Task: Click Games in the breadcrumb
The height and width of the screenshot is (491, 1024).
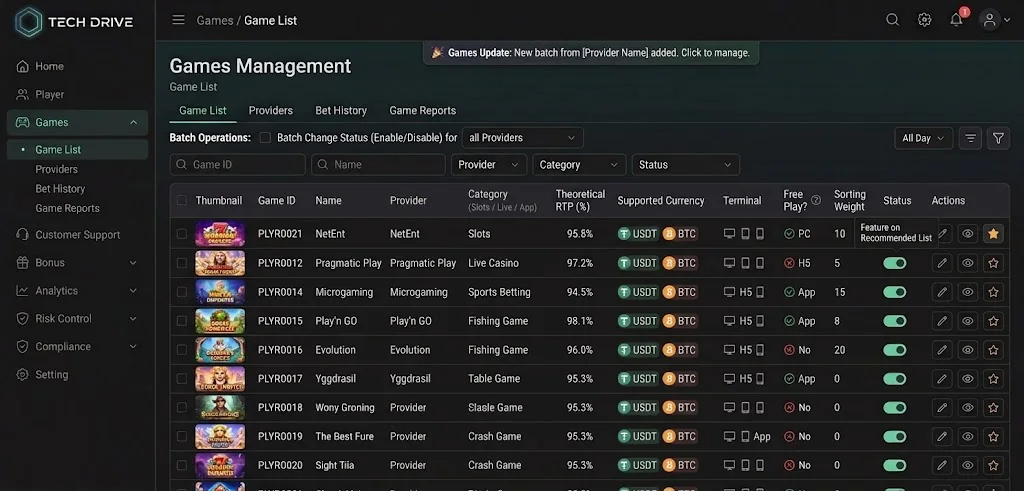Action: (x=215, y=20)
